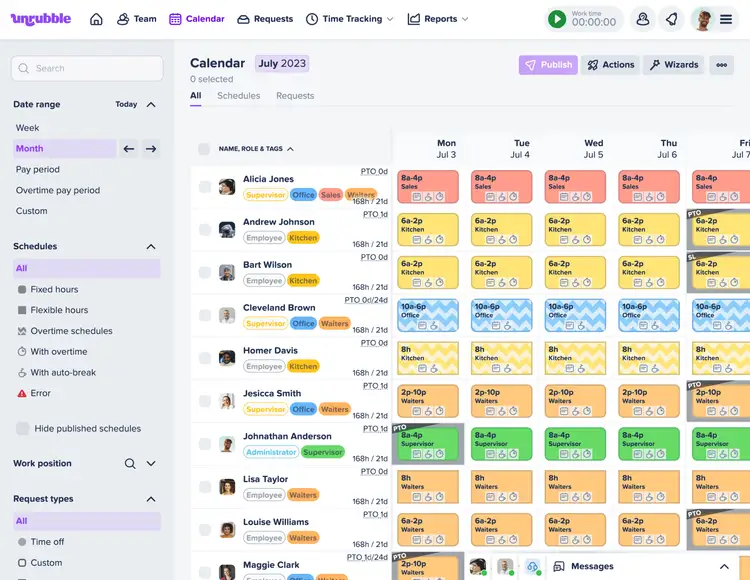Image resolution: width=750 pixels, height=580 pixels.
Task: Check the Hide published schedules checkbox
Action: 22,428
